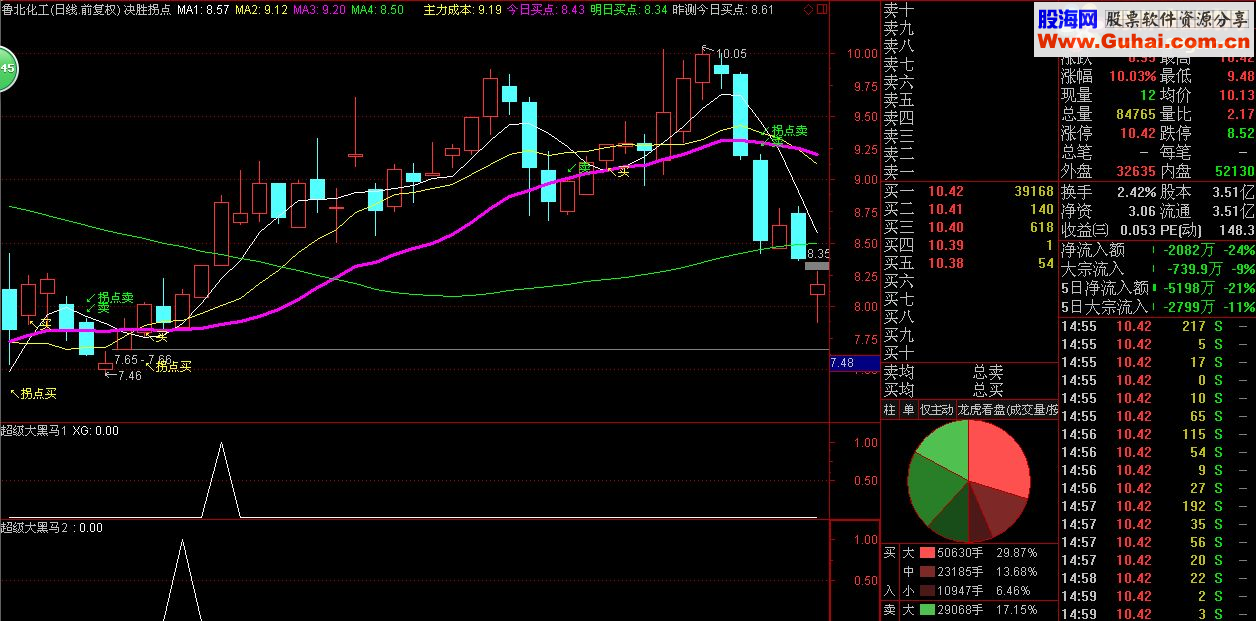Select the MA3: 9.20 label
The width and height of the screenshot is (1256, 621).
(x=321, y=9)
